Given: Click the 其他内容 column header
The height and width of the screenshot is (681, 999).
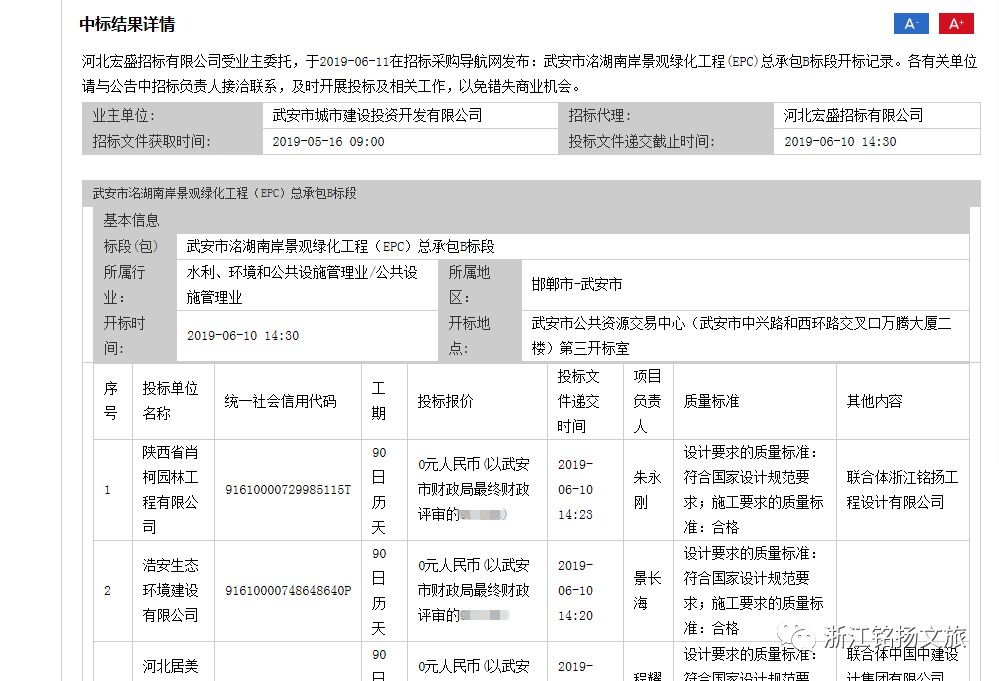Looking at the screenshot, I should pyautogui.click(x=874, y=401).
